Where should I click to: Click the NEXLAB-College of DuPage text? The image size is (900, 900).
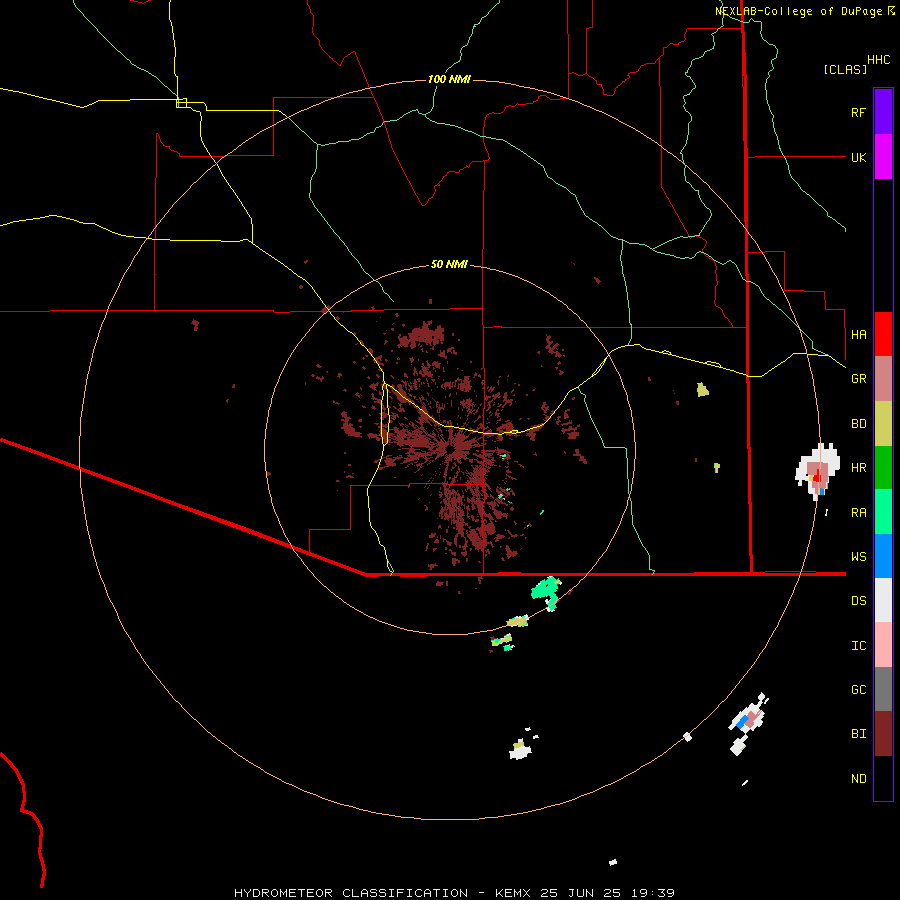pyautogui.click(x=798, y=11)
